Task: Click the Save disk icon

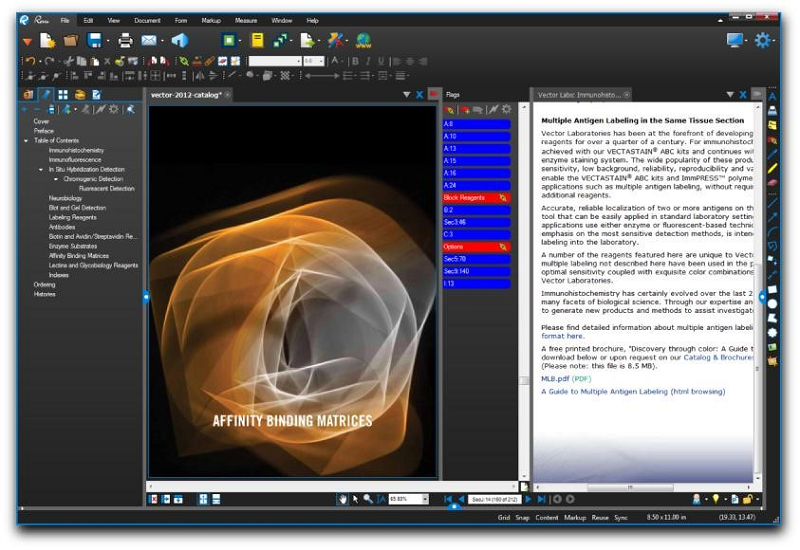Action: (x=95, y=41)
